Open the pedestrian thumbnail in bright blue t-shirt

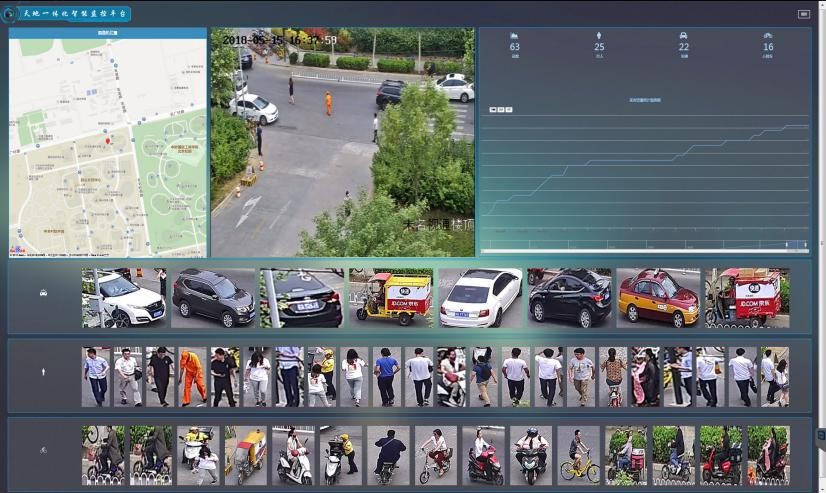(387, 377)
